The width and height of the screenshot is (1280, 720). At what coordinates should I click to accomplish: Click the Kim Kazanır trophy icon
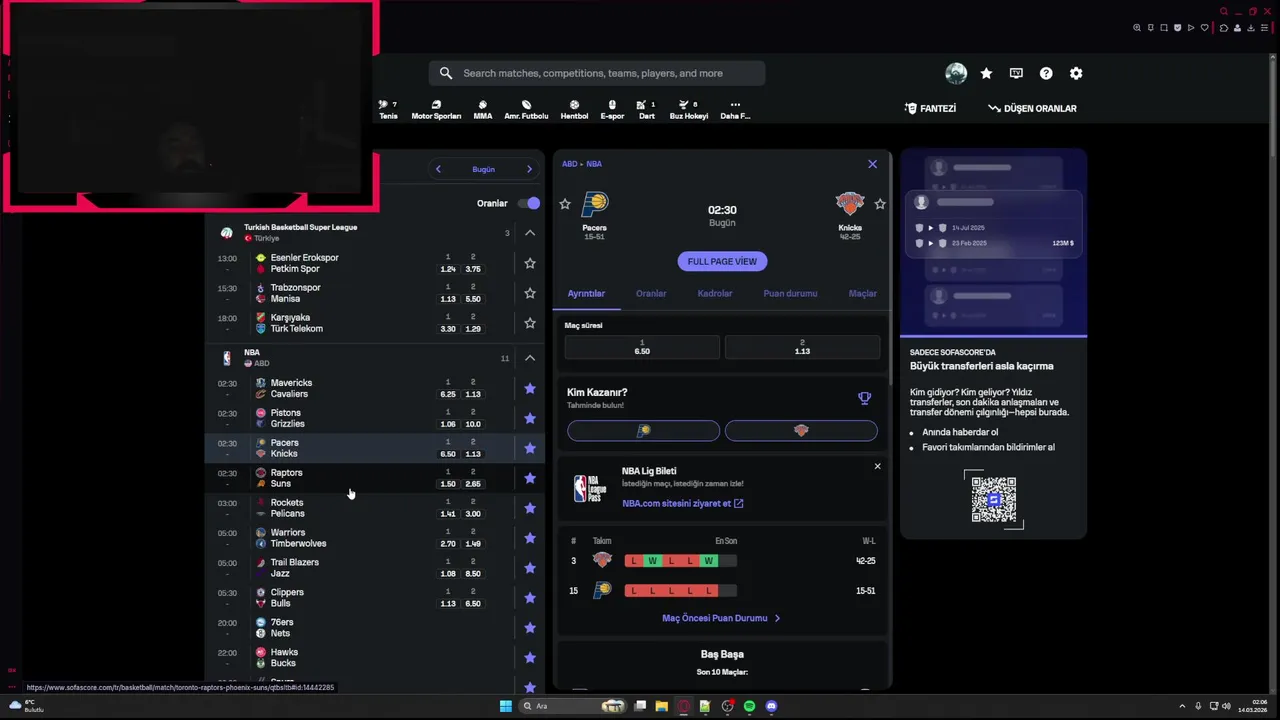pyautogui.click(x=865, y=398)
